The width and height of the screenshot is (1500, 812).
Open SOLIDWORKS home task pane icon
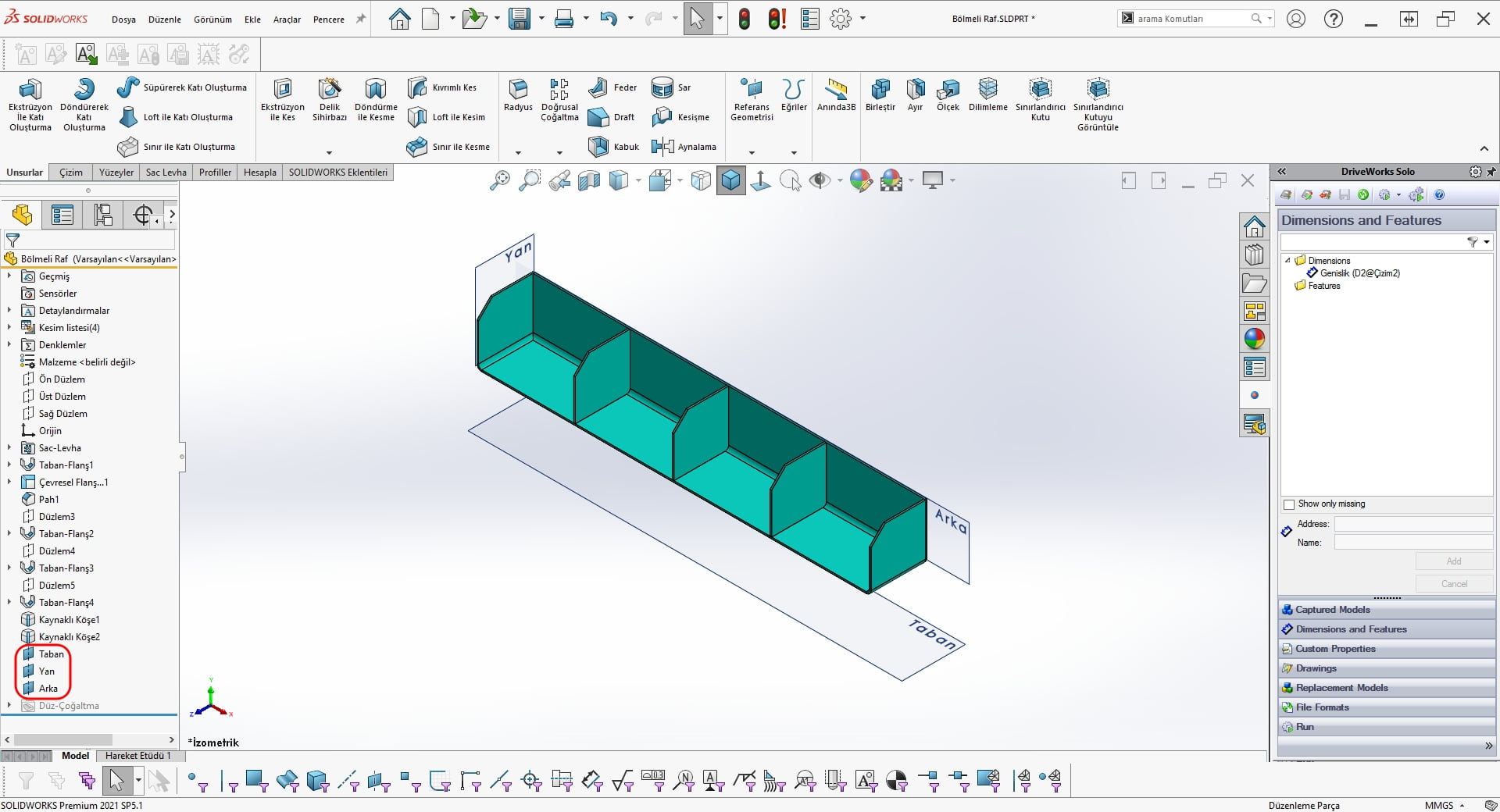tap(1255, 227)
